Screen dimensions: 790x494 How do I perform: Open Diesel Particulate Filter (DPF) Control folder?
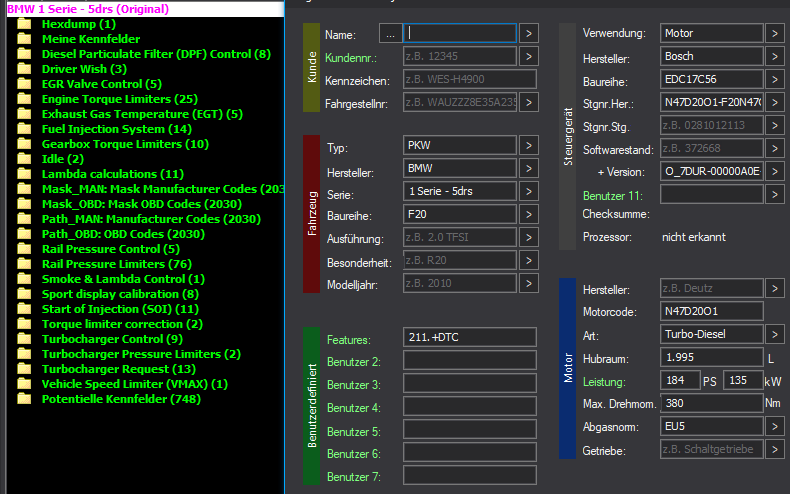coord(156,54)
